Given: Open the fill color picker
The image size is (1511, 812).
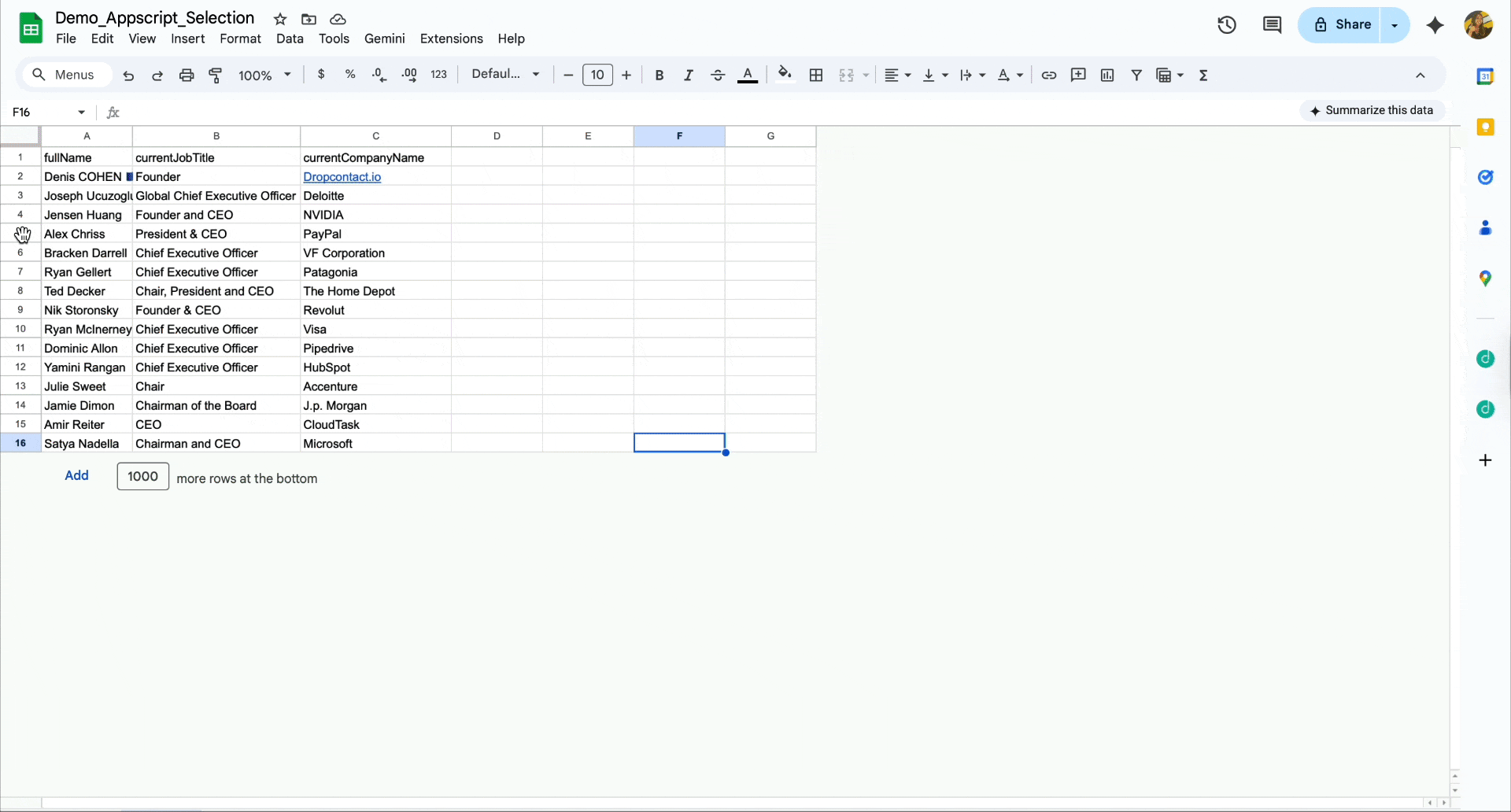Looking at the screenshot, I should tap(785, 75).
